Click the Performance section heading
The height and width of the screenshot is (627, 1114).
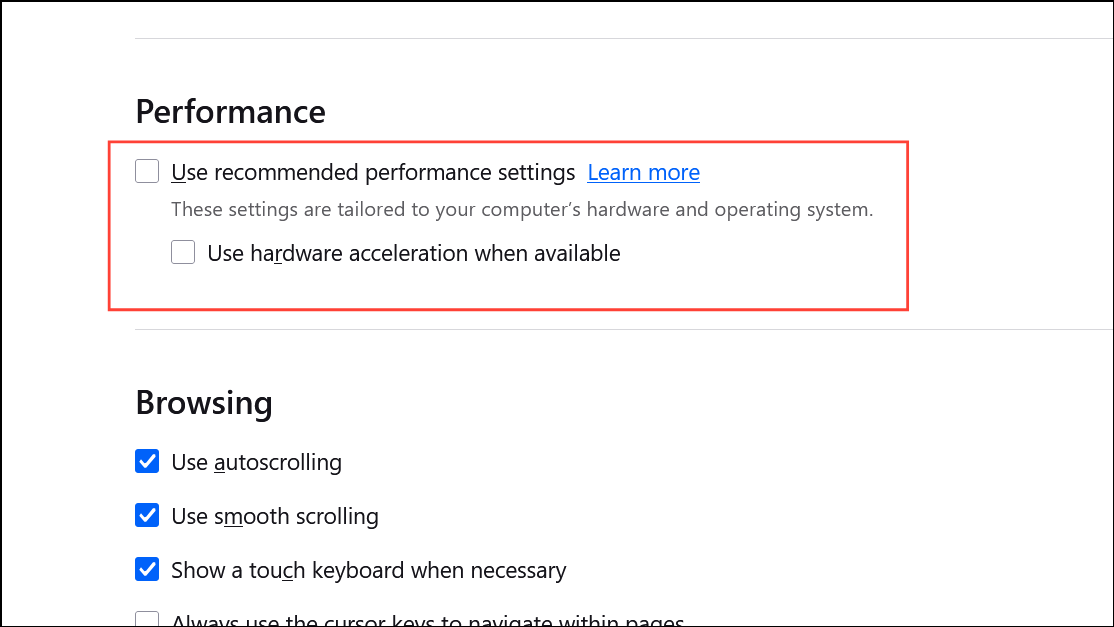[230, 111]
